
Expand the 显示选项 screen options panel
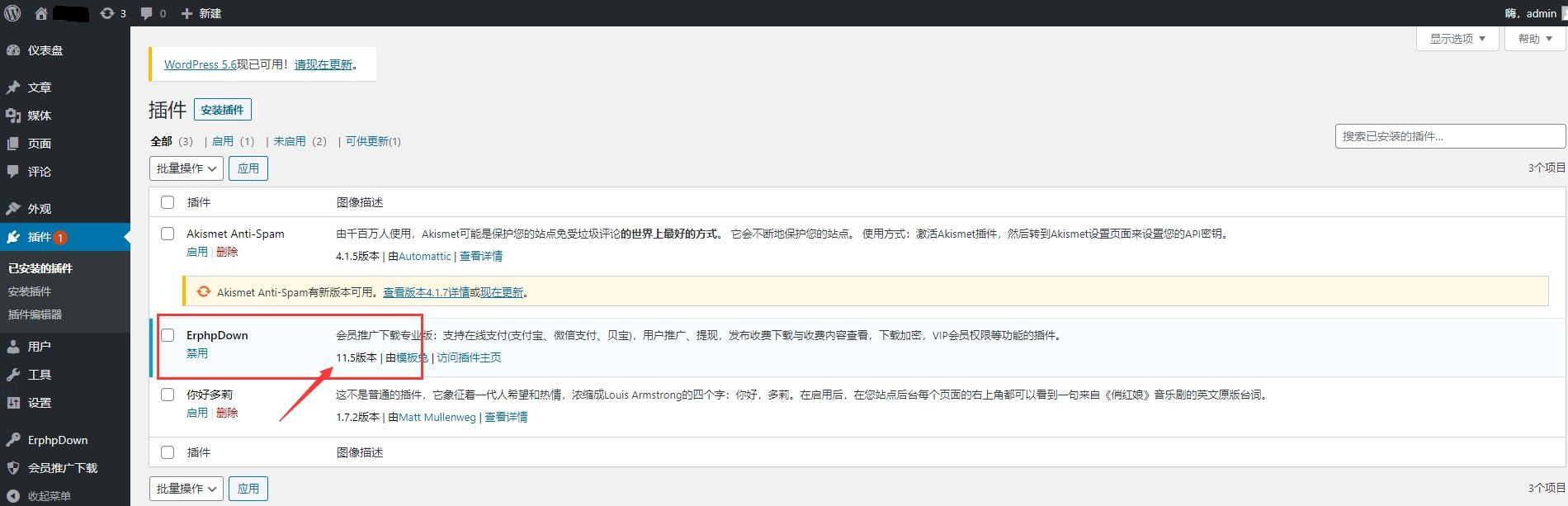point(1457,39)
